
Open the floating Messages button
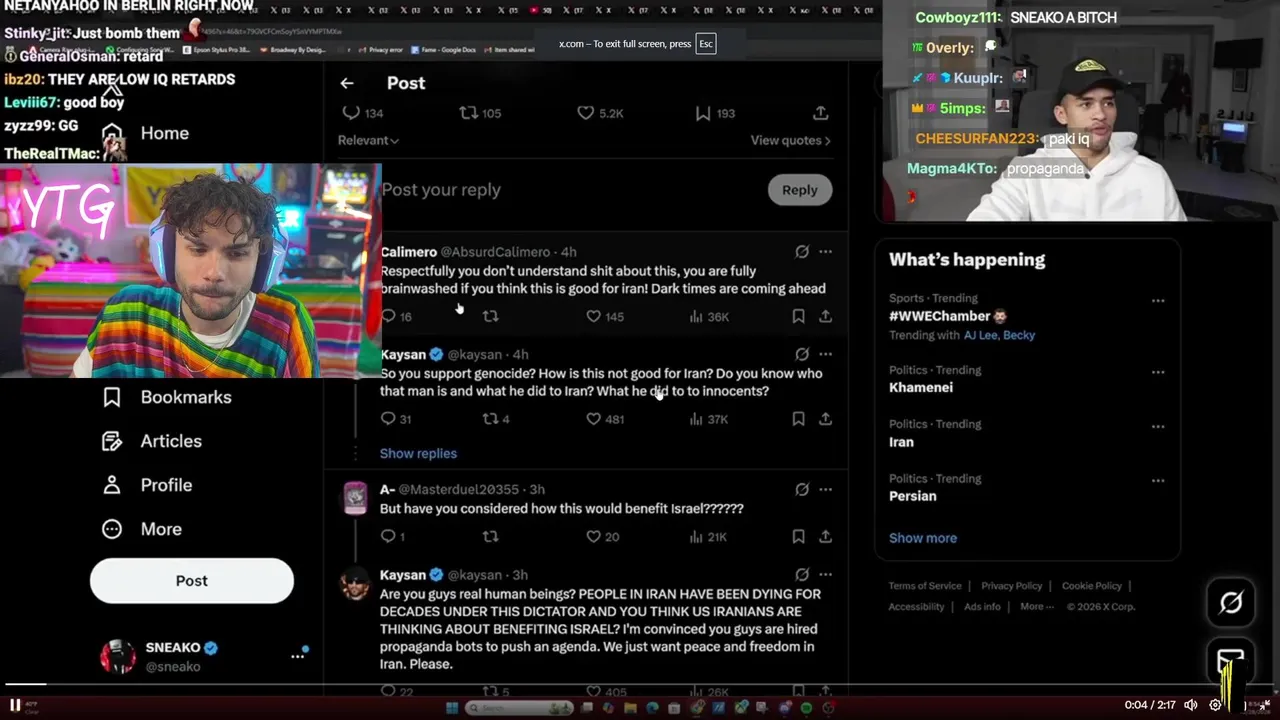pos(1231,662)
